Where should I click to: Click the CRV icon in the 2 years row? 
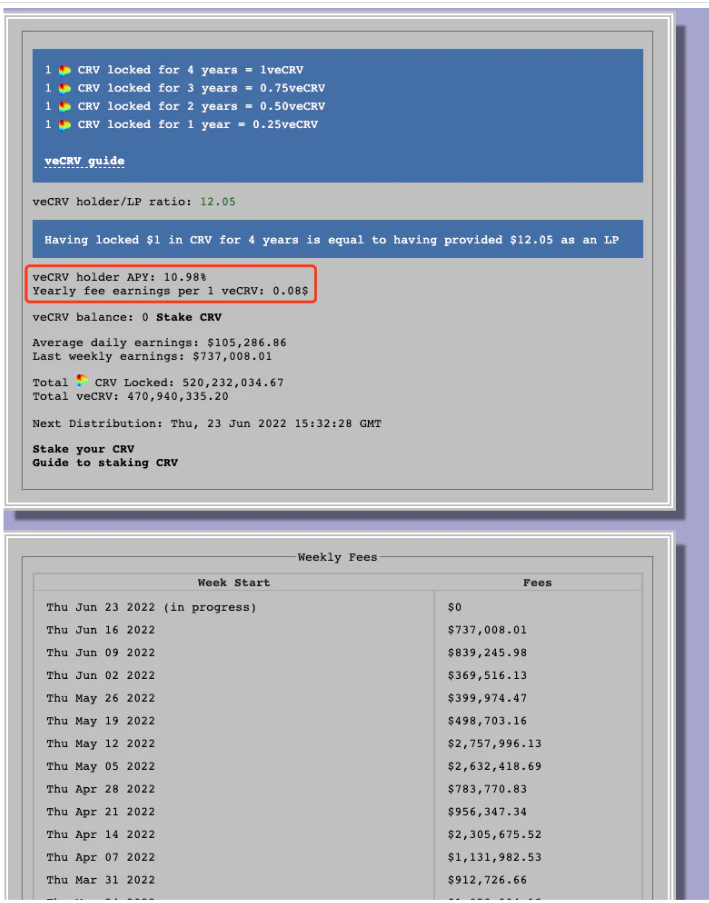pyautogui.click(x=65, y=106)
